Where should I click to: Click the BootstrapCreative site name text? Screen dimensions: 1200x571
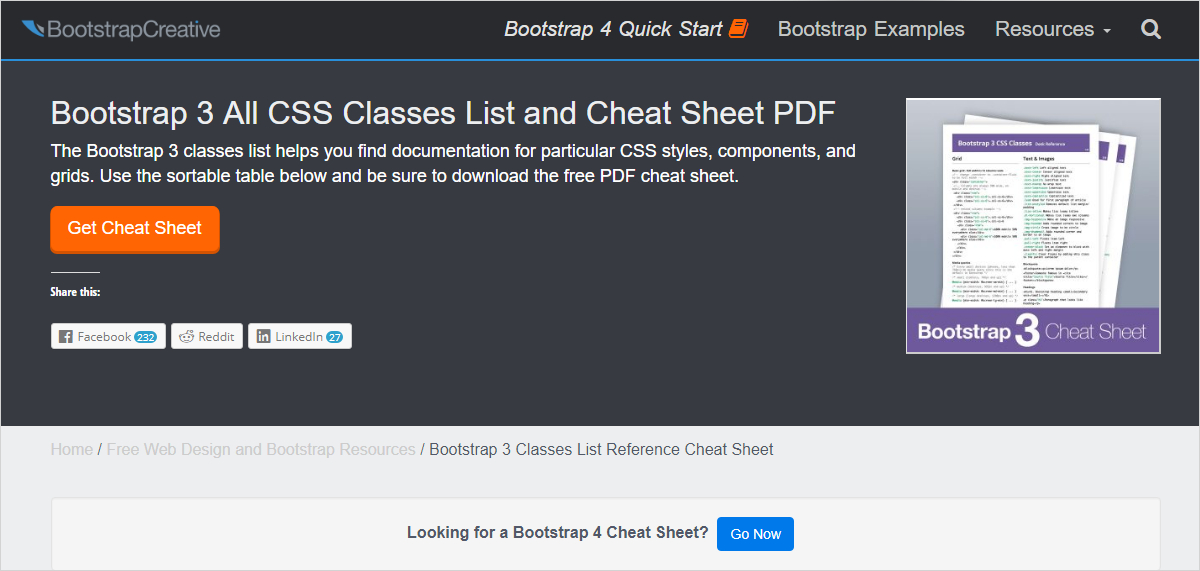point(134,30)
